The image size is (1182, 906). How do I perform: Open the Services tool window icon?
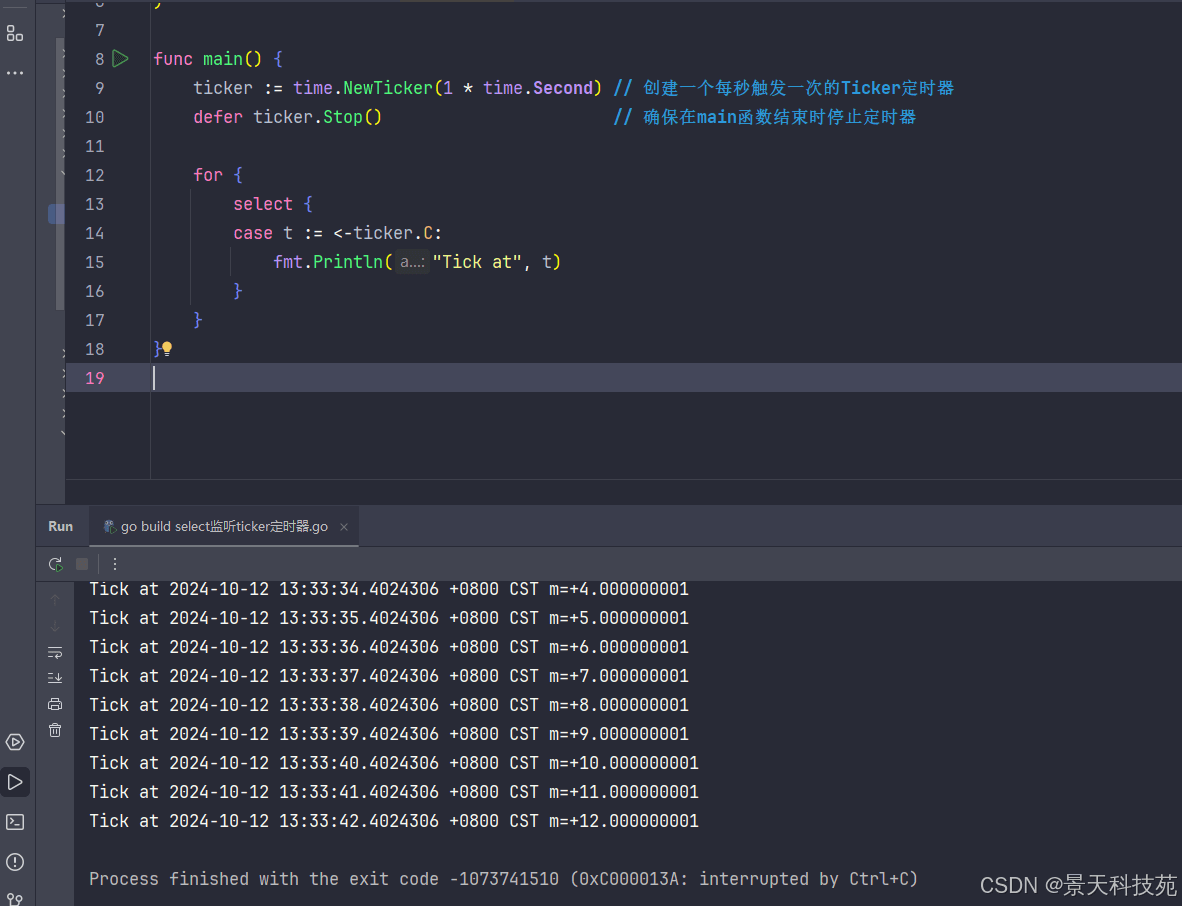coord(15,742)
